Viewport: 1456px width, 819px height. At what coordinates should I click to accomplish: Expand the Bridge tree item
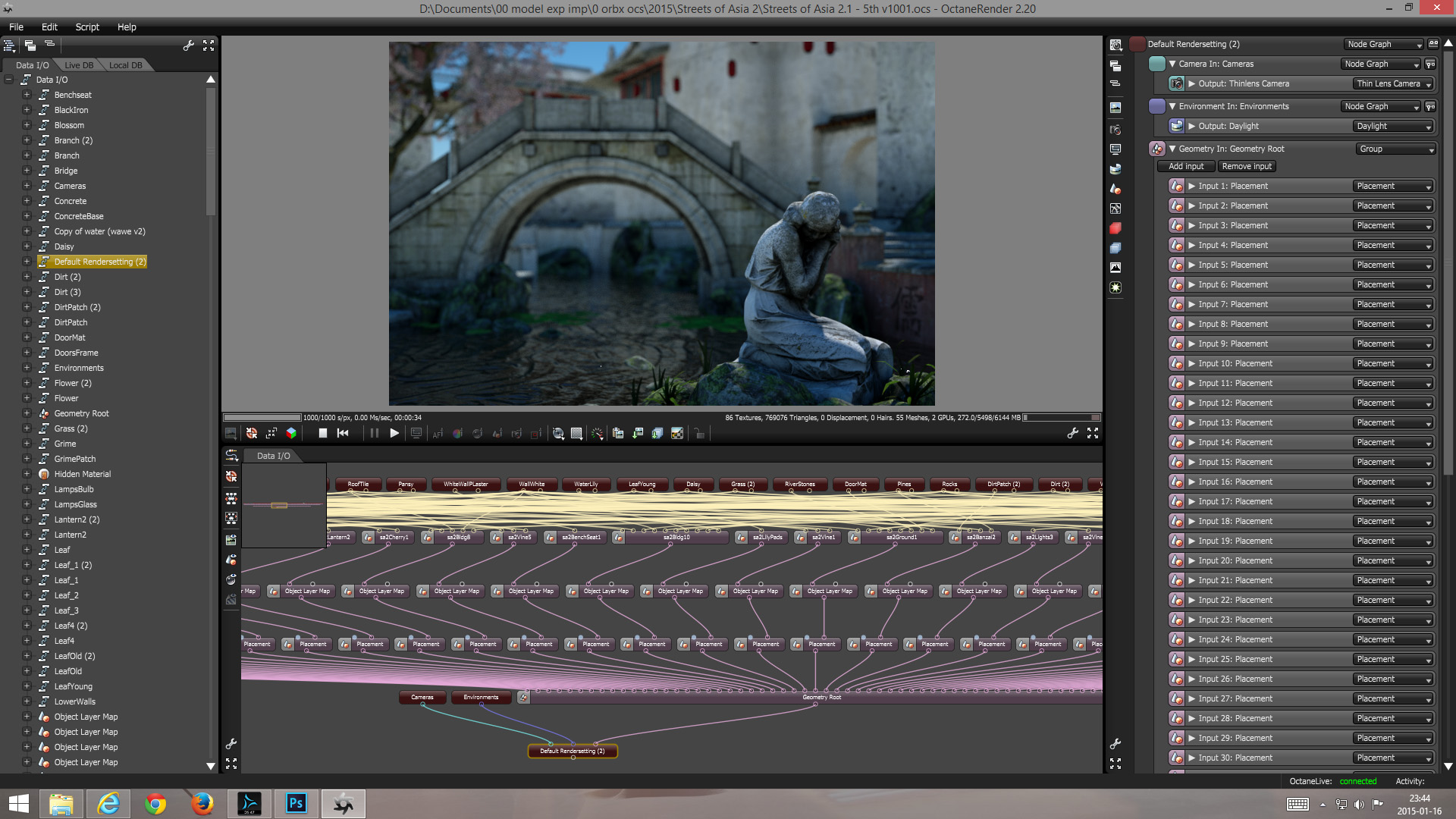pos(27,171)
